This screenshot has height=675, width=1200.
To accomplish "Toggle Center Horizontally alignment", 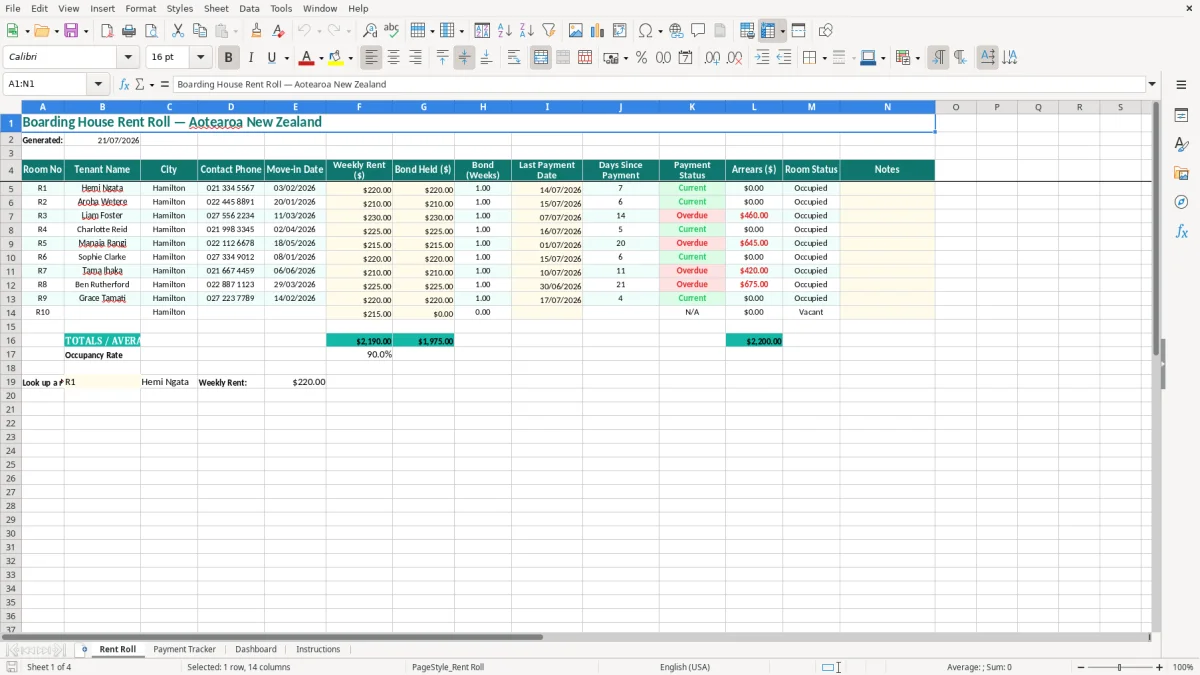I will coord(394,58).
